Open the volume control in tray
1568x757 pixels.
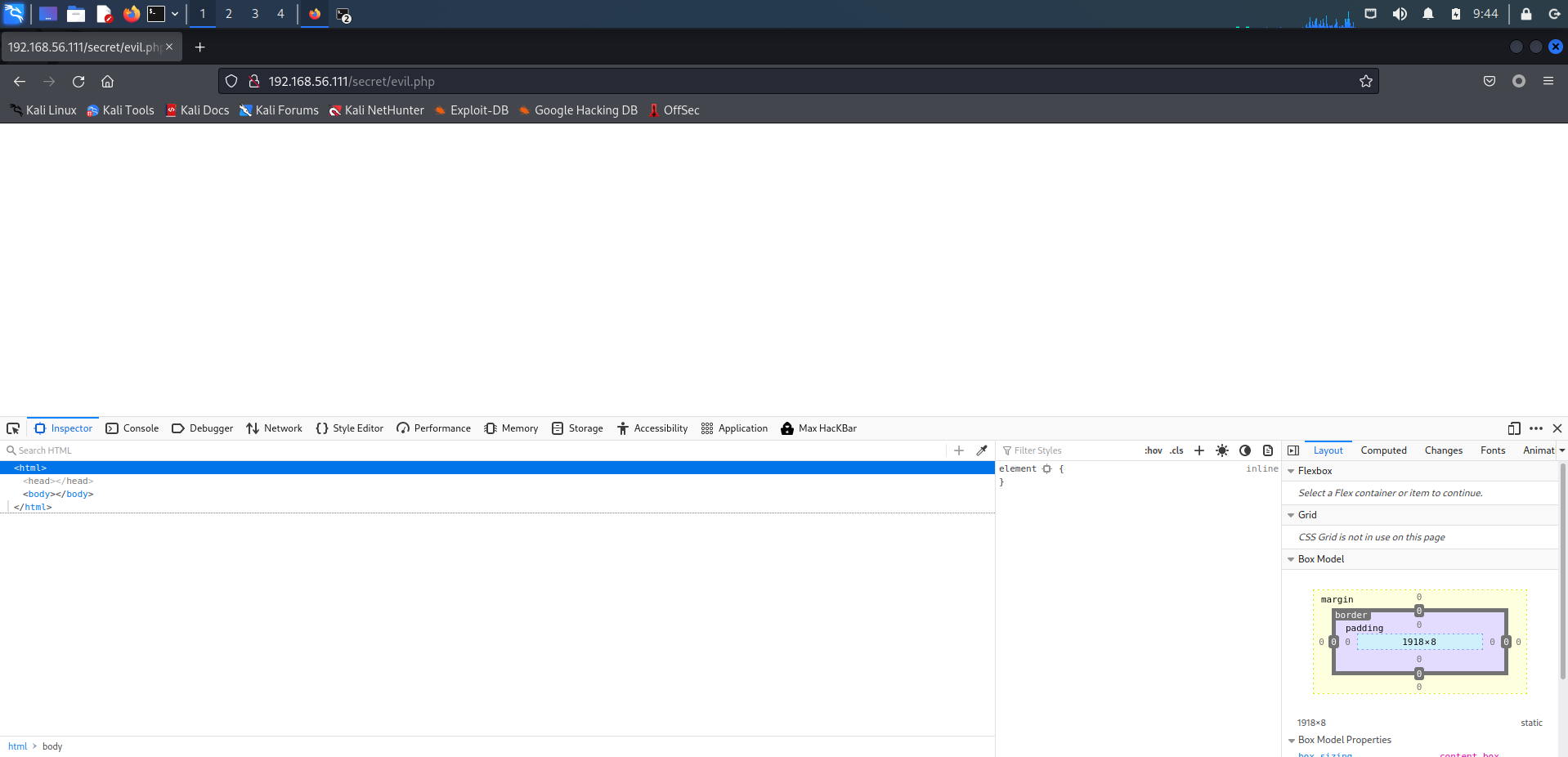1400,14
